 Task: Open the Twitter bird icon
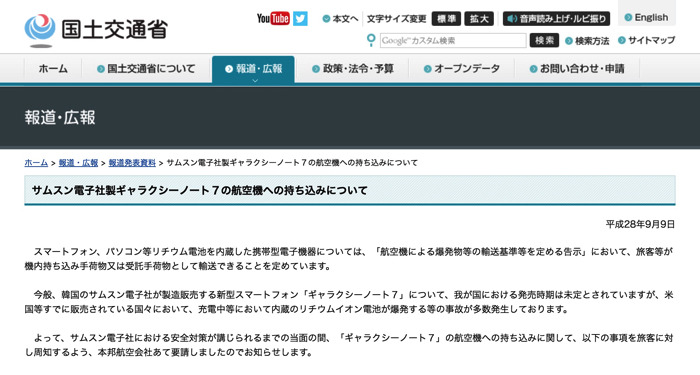coord(300,18)
